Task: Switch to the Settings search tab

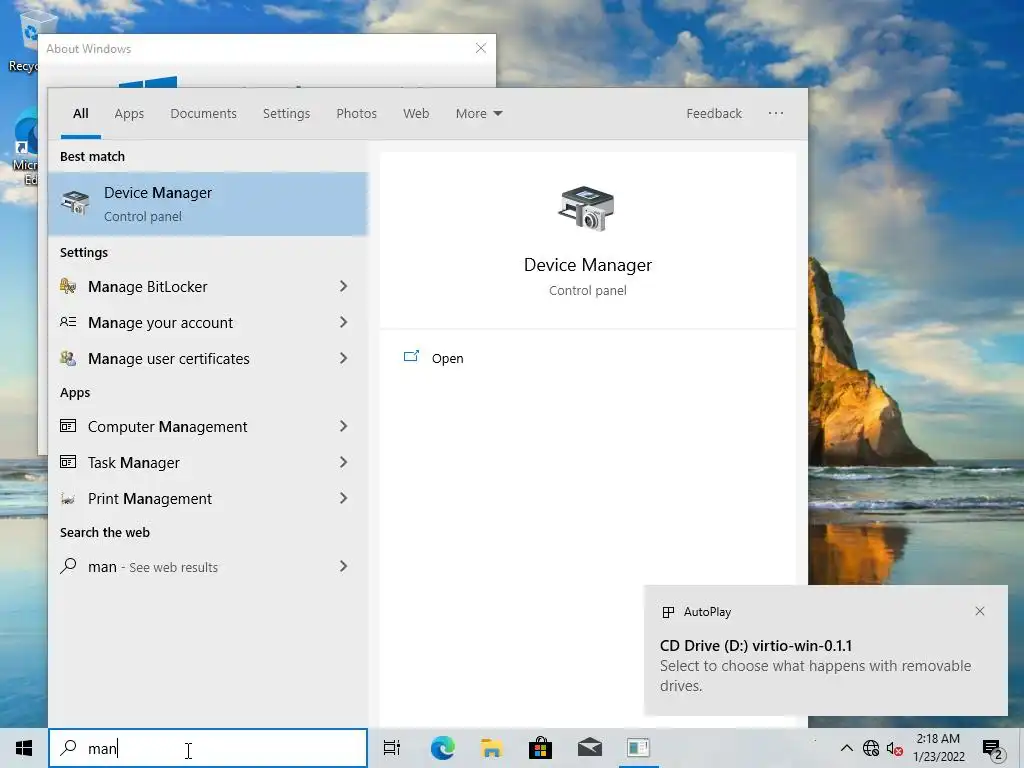Action: (286, 114)
